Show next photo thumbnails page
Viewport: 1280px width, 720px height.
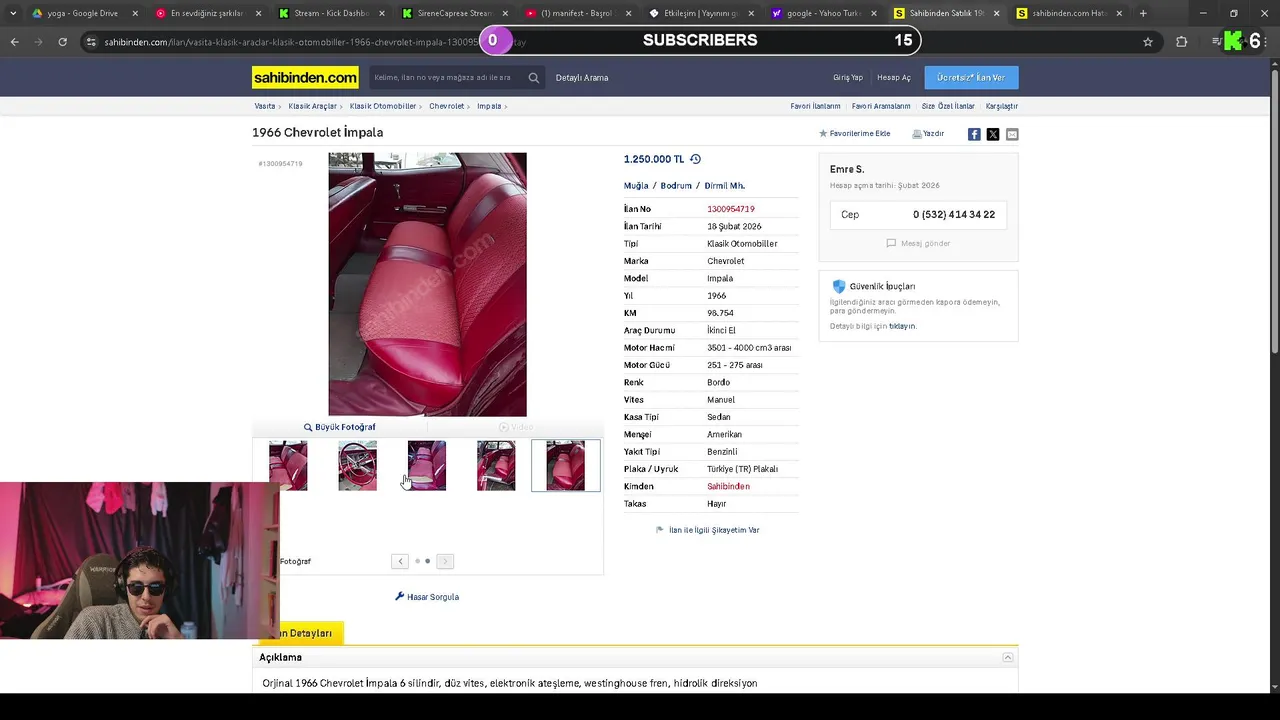click(445, 561)
